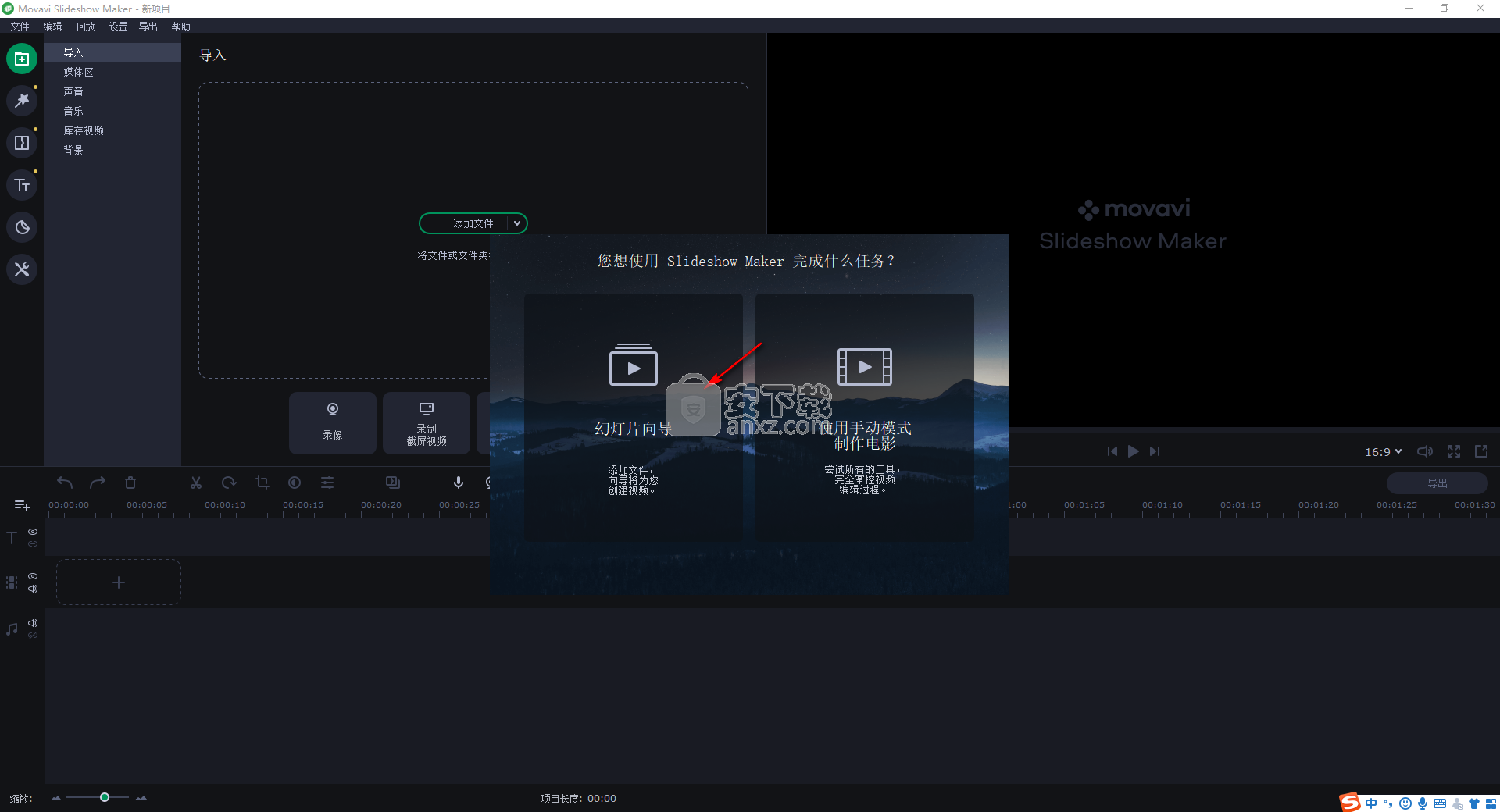1500x812 pixels.
Task: Adjust the timeline zoom slider handle
Action: coord(105,797)
